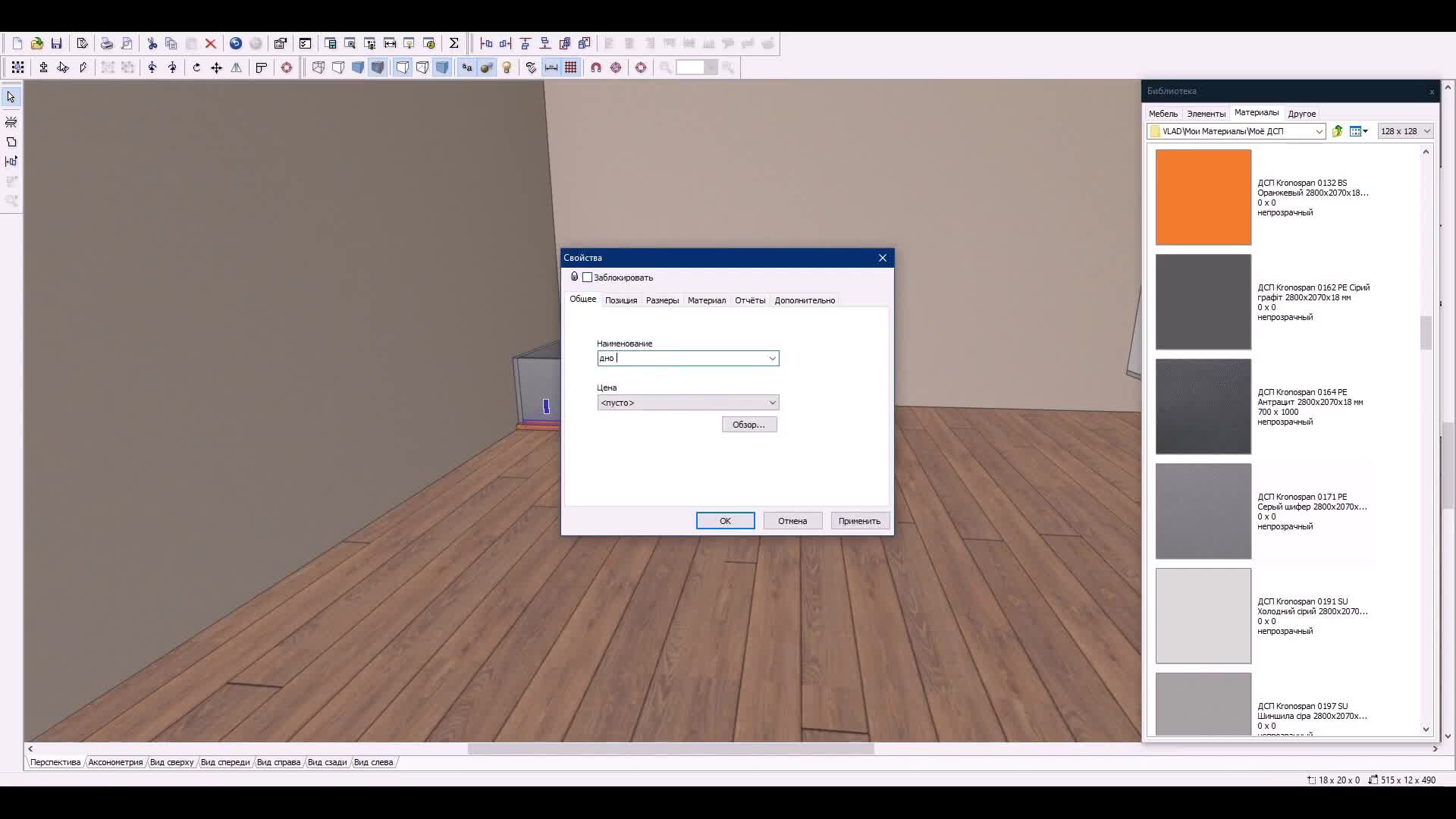Cut selection with the scissors icon
Viewport: 1456px width, 819px height.
(x=152, y=43)
